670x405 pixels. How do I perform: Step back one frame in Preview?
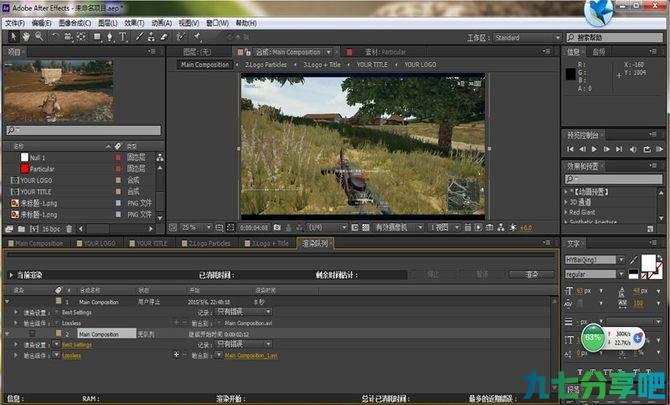pos(582,149)
